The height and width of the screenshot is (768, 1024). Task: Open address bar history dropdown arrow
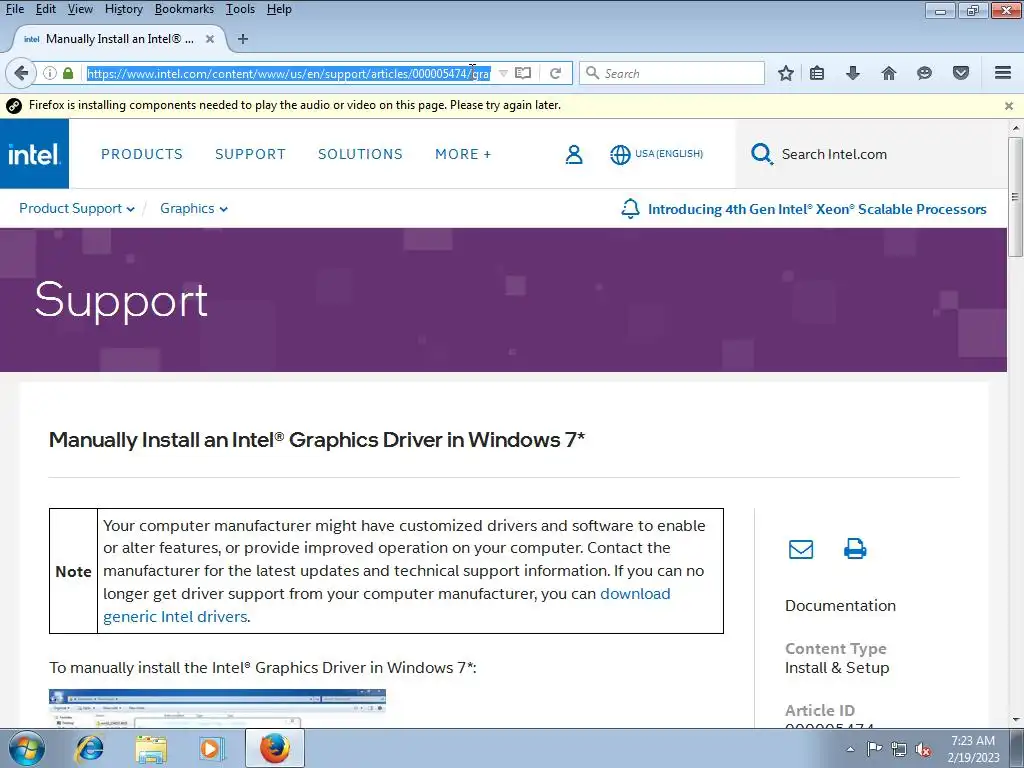coord(503,73)
